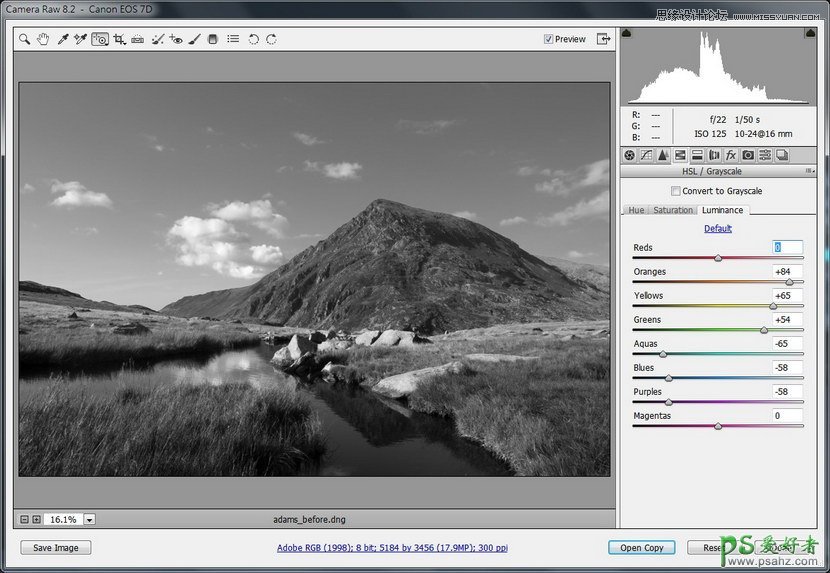This screenshot has width=830, height=573.
Task: Click the Oranges luminance slider handle
Action: point(789,282)
